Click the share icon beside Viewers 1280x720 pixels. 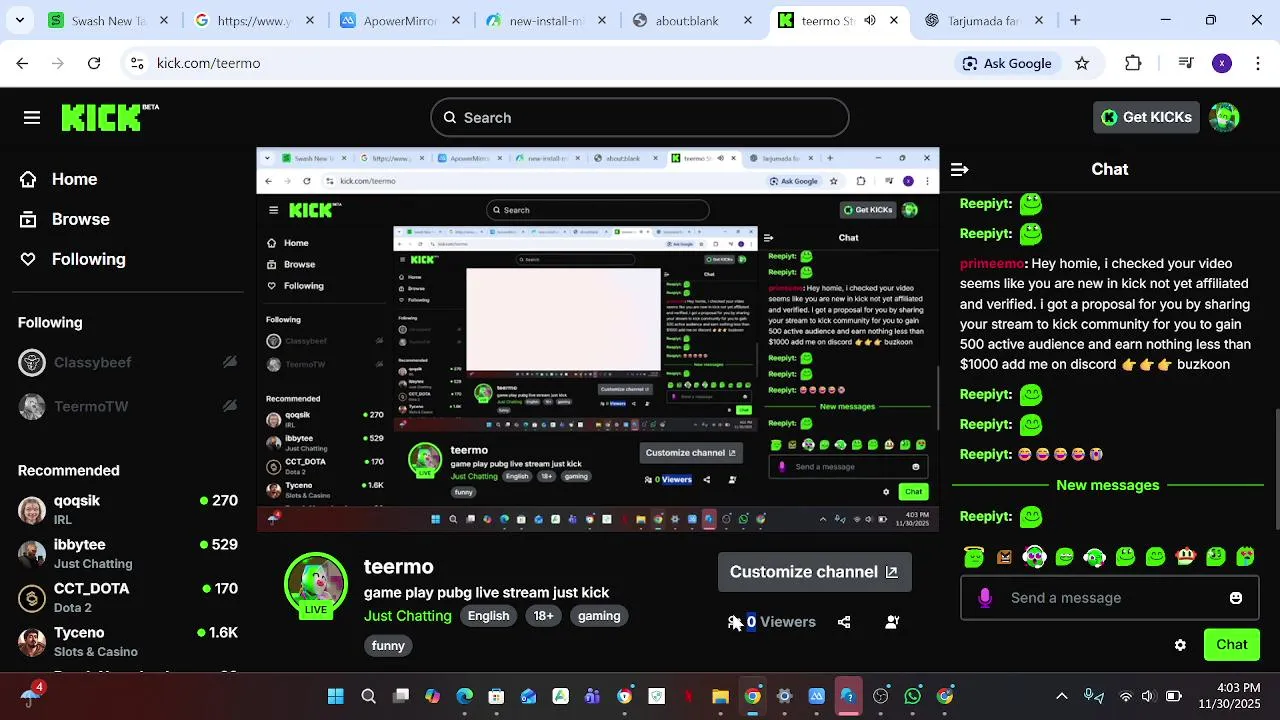844,622
